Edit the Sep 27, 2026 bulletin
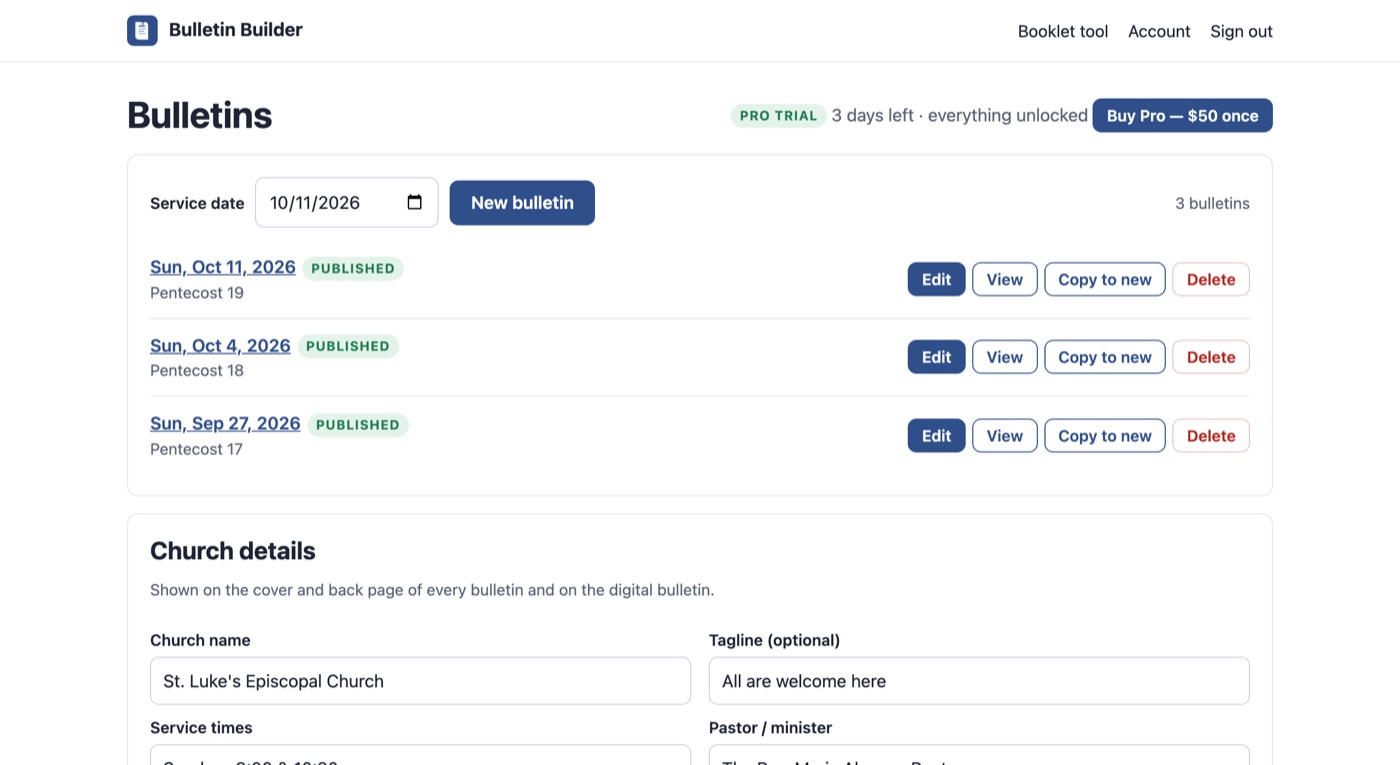 [936, 436]
